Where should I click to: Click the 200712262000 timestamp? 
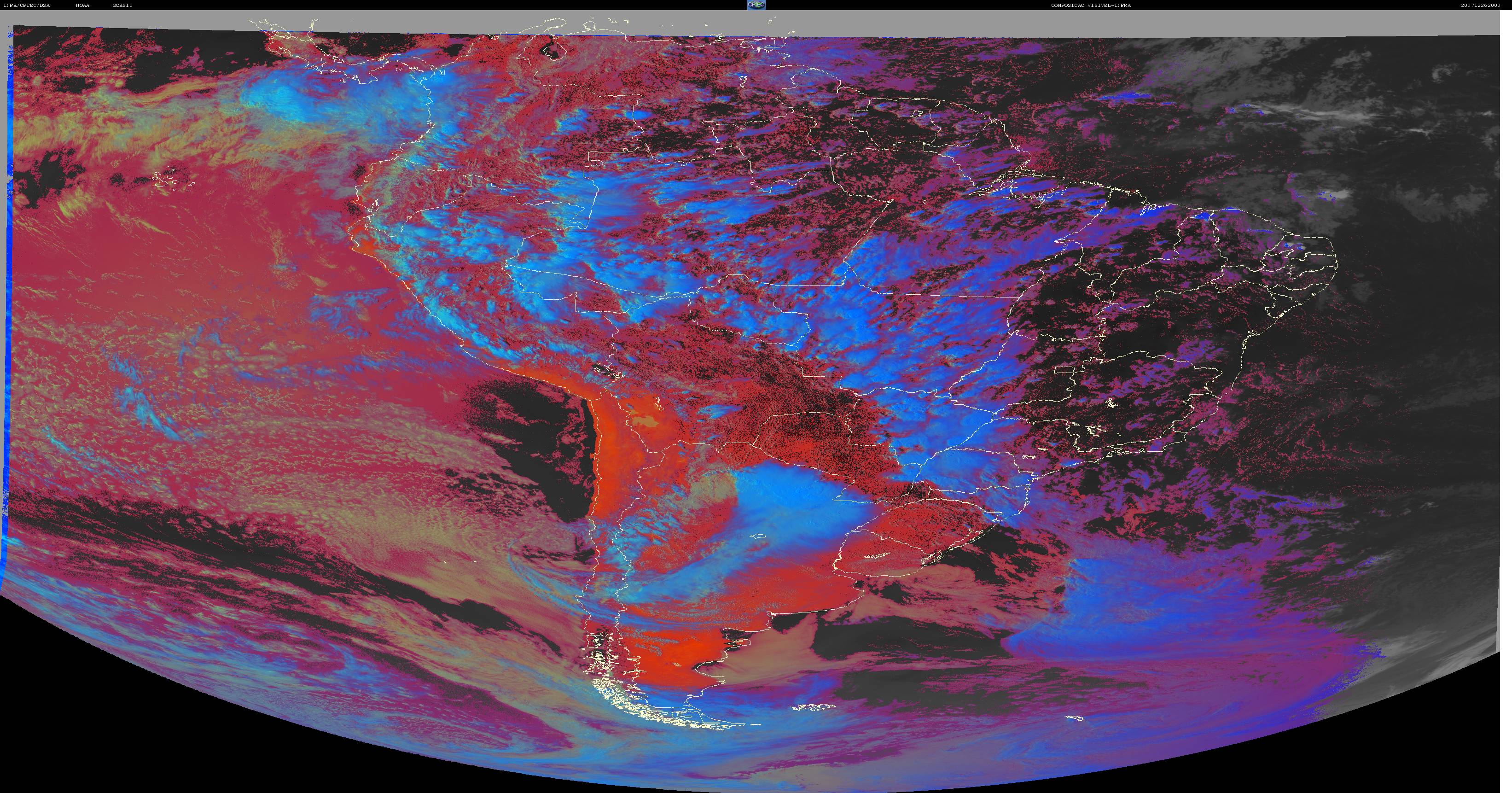click(1480, 5)
